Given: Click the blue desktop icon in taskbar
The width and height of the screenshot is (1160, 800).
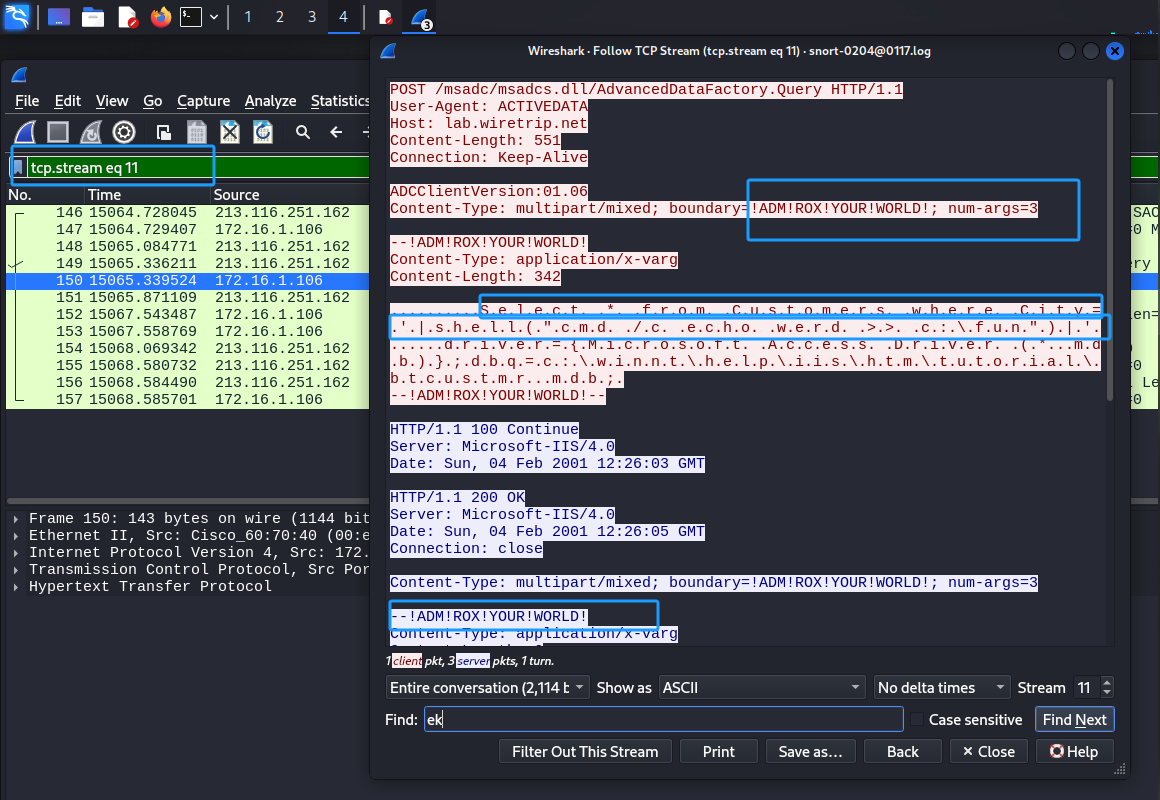Looking at the screenshot, I should [58, 17].
